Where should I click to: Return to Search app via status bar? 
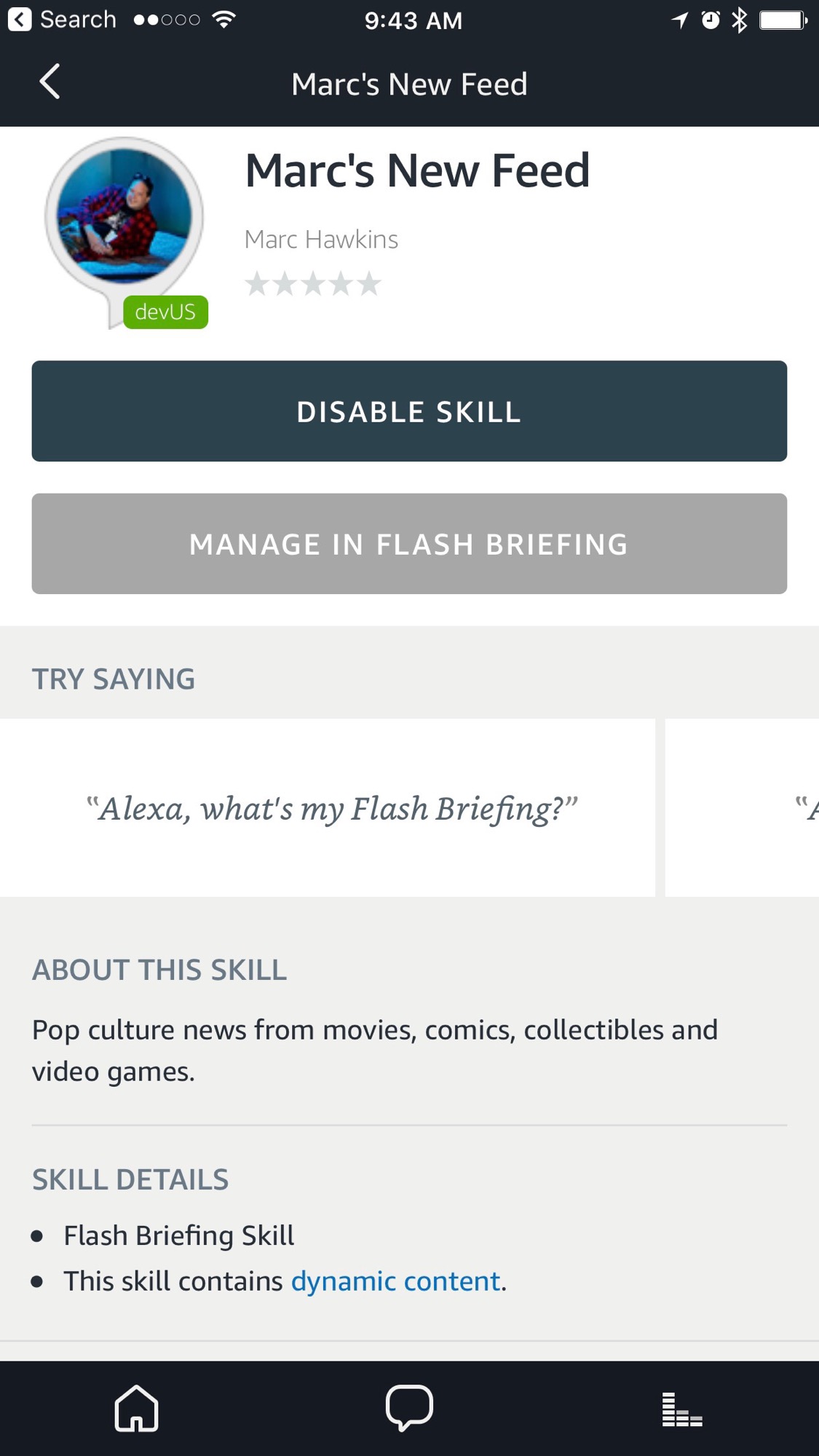tap(62, 20)
